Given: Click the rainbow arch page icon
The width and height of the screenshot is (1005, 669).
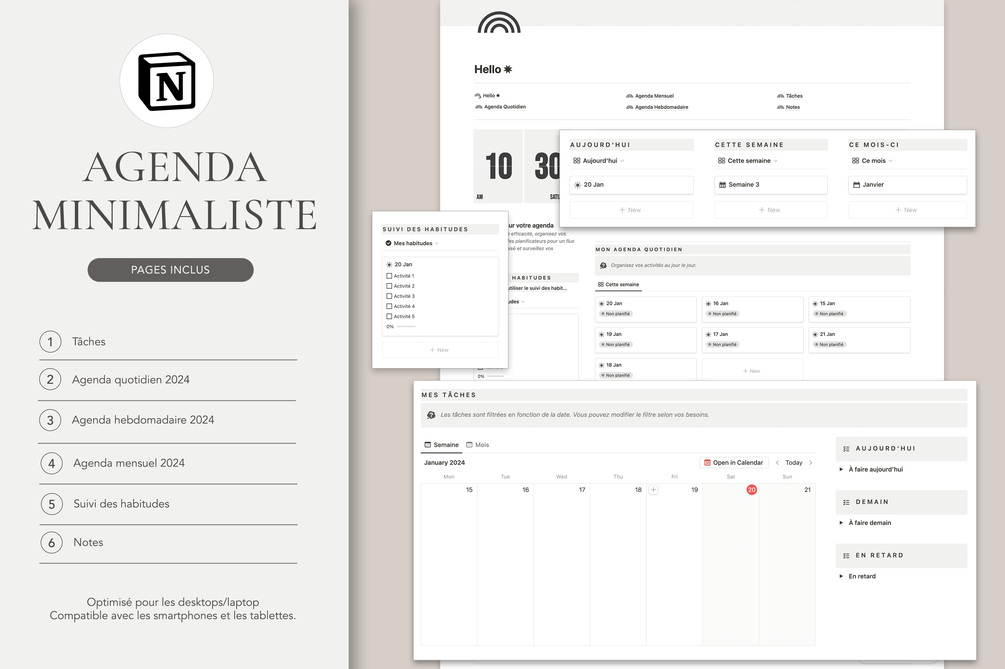Looking at the screenshot, I should (x=499, y=22).
